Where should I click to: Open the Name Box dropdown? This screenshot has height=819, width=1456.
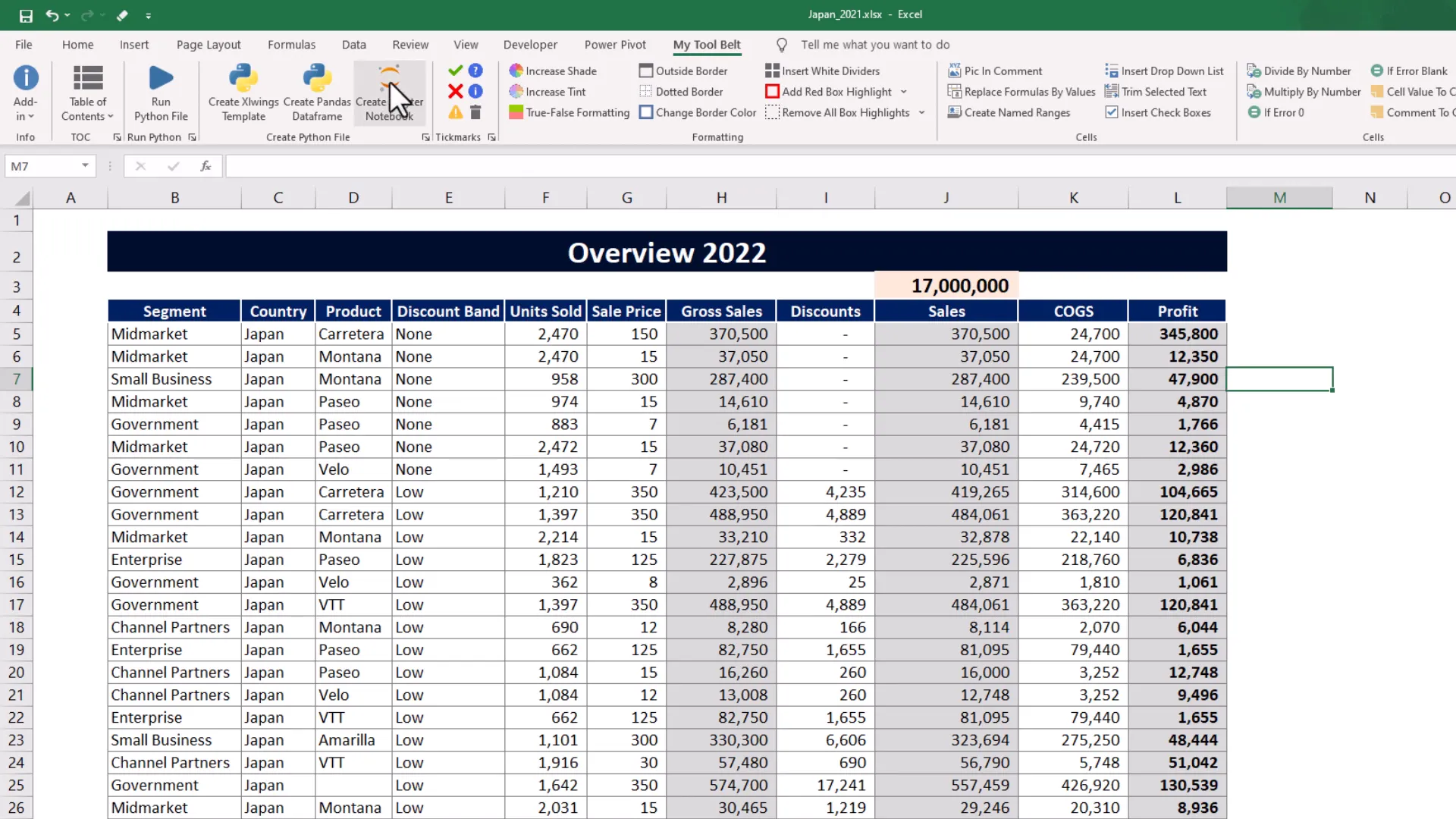tap(85, 166)
